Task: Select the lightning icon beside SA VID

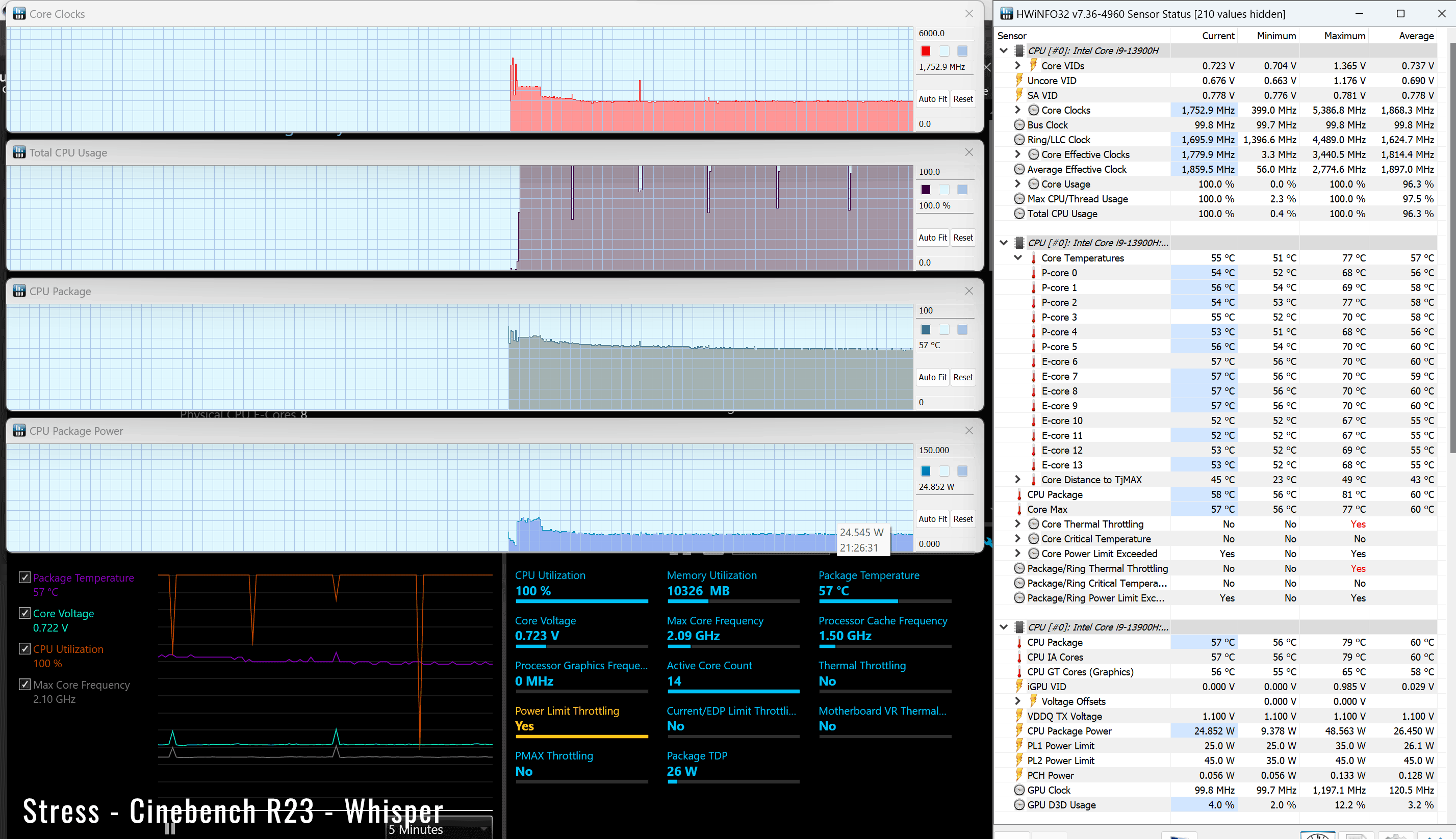Action: coord(1019,95)
